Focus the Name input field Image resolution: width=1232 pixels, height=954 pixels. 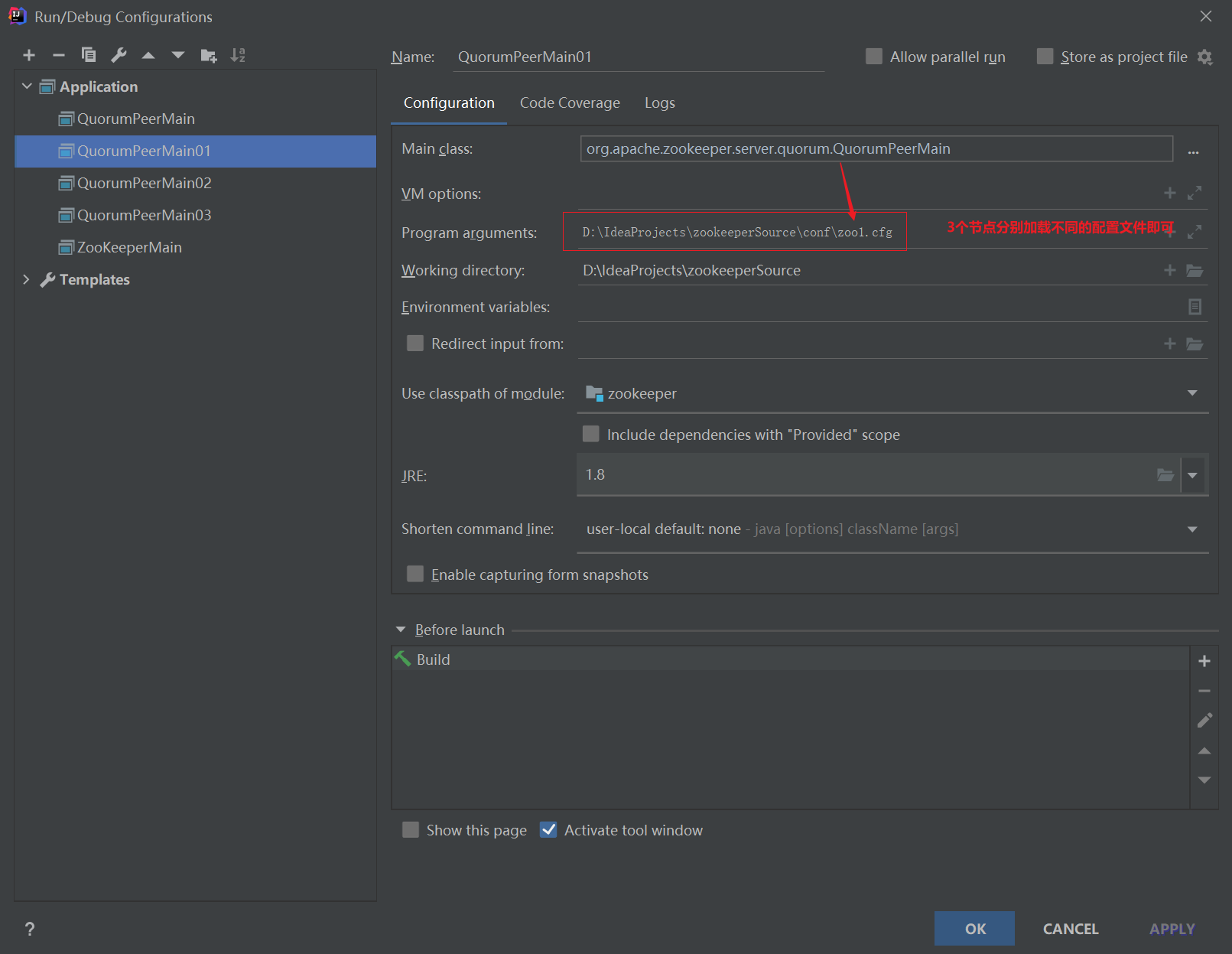tap(639, 57)
